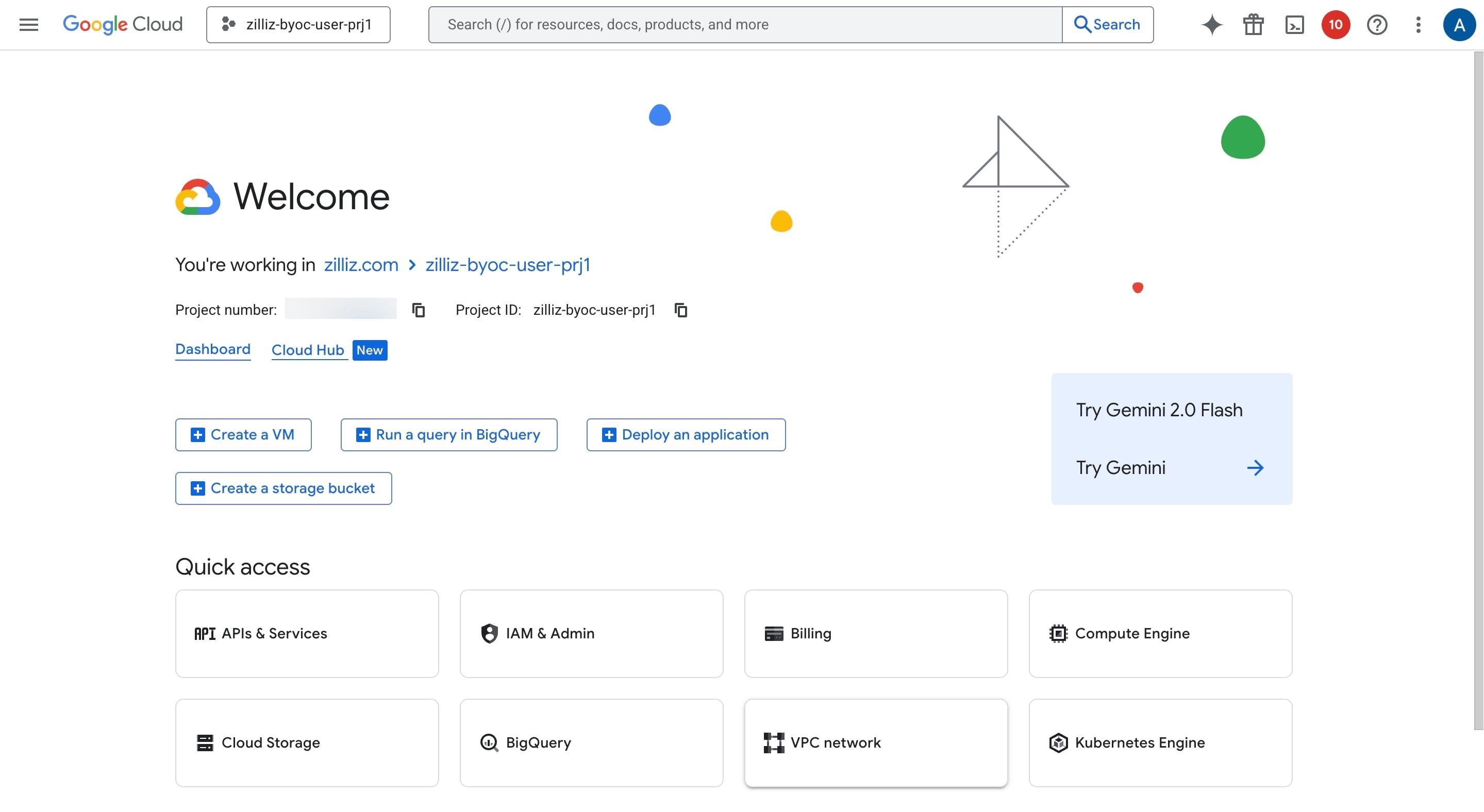Open the three-dot settings menu
Screen dimensions: 1484x812
coord(1418,25)
